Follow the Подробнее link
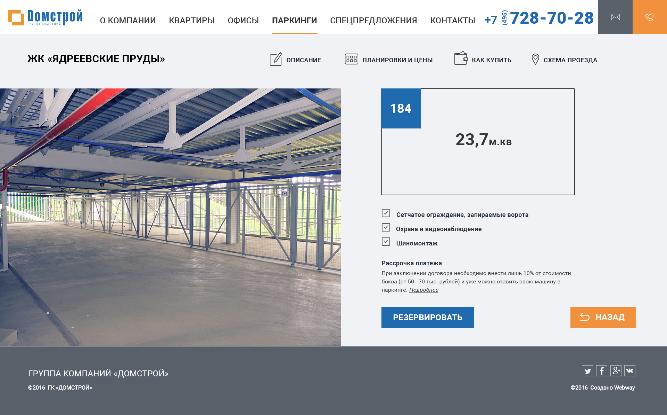Image resolution: width=667 pixels, height=415 pixels. point(423,290)
